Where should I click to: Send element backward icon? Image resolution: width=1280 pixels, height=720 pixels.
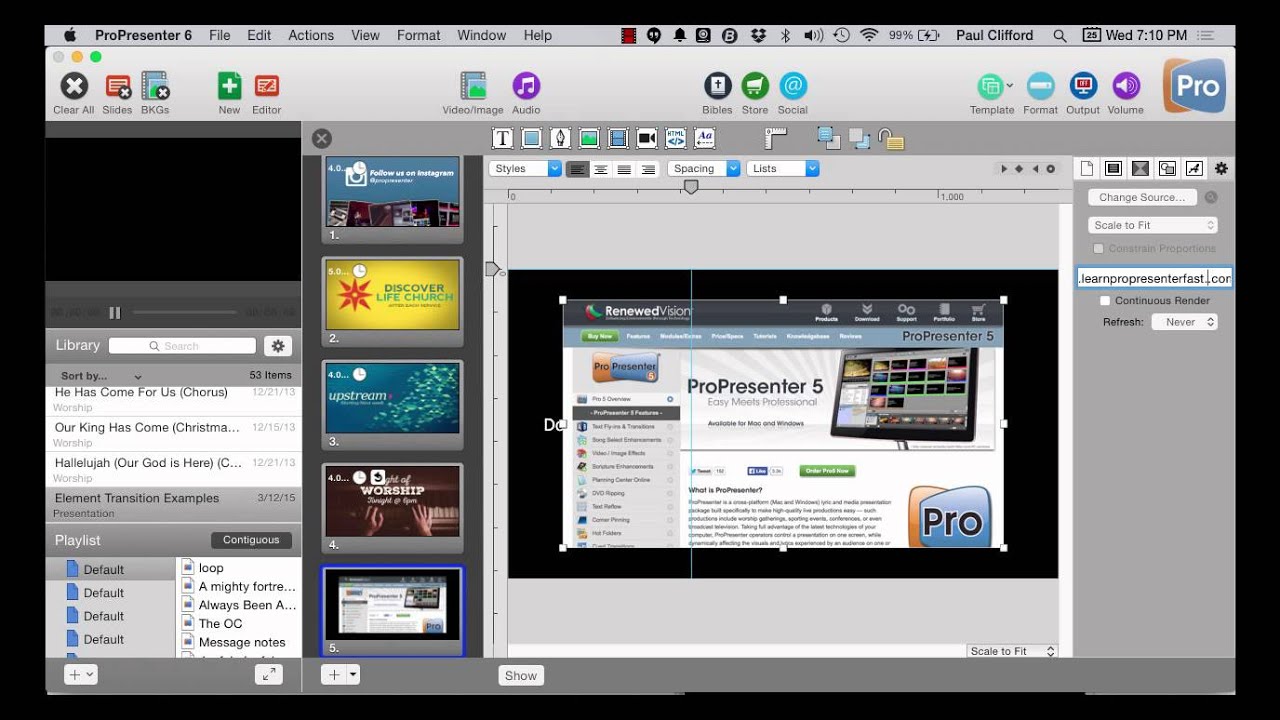click(859, 138)
